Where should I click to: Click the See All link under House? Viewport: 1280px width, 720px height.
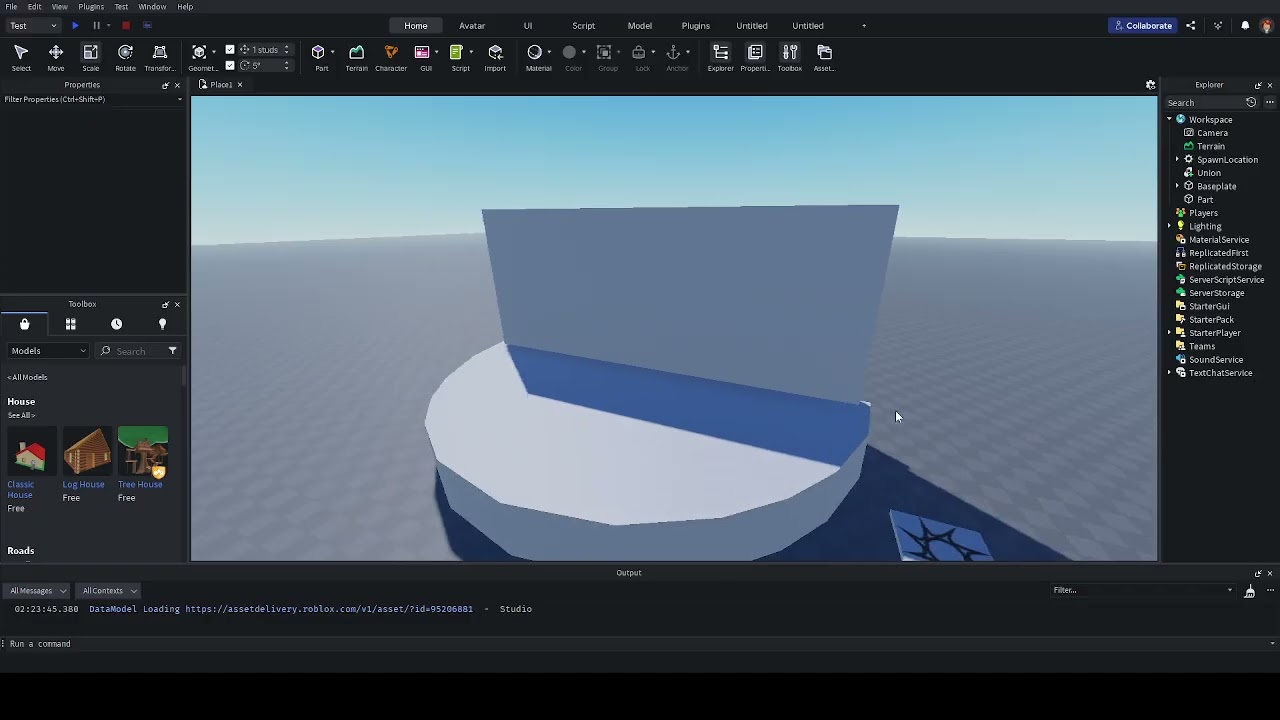[21, 415]
